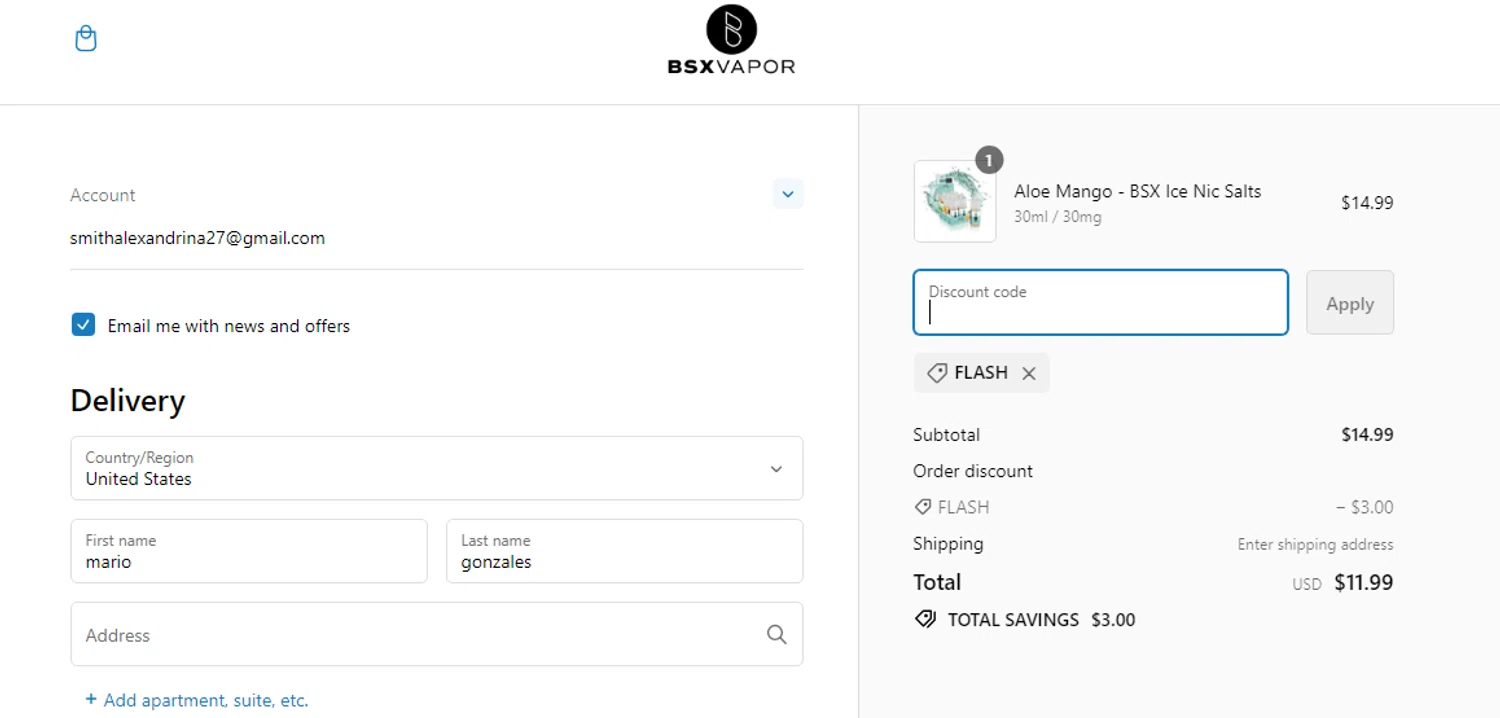This screenshot has width=1500, height=718.
Task: Click the BSX Vapor logo
Action: (x=731, y=41)
